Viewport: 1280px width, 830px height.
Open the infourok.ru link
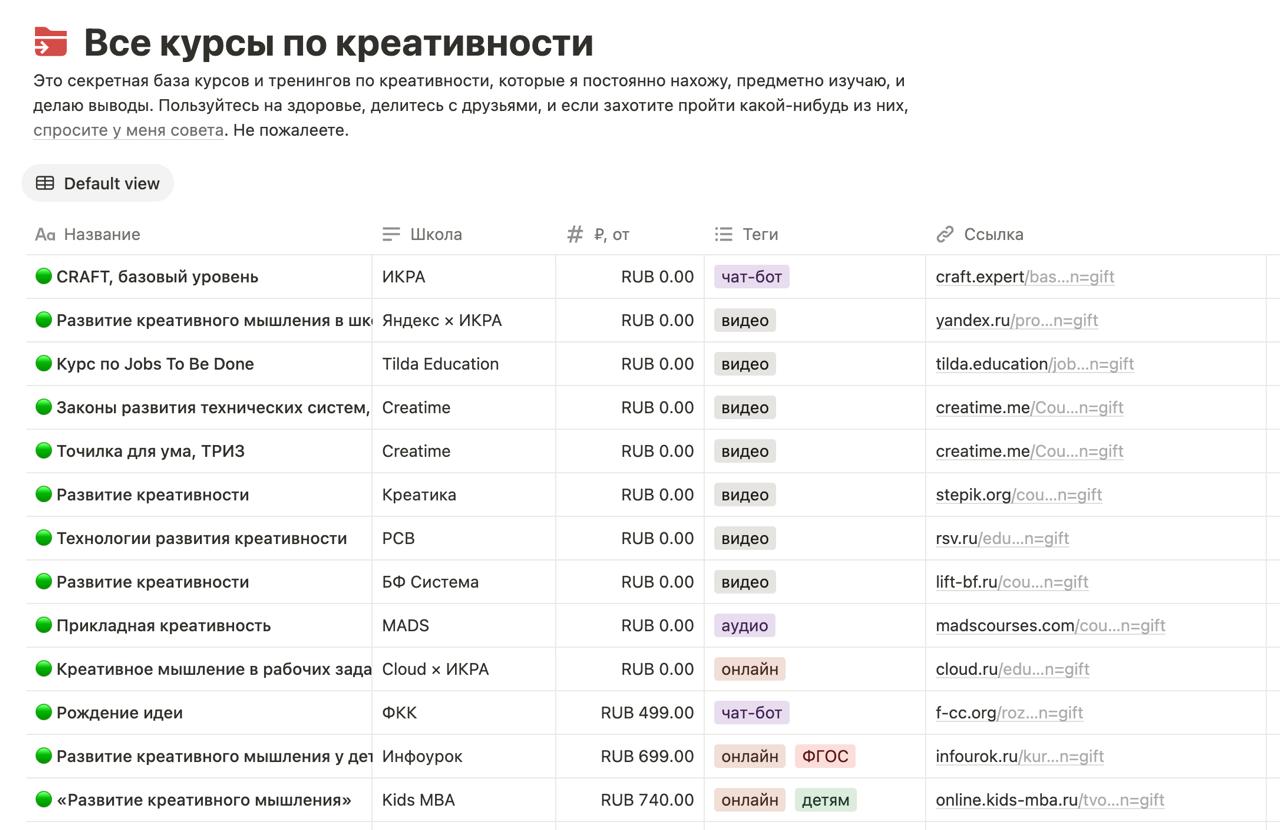click(x=1020, y=756)
